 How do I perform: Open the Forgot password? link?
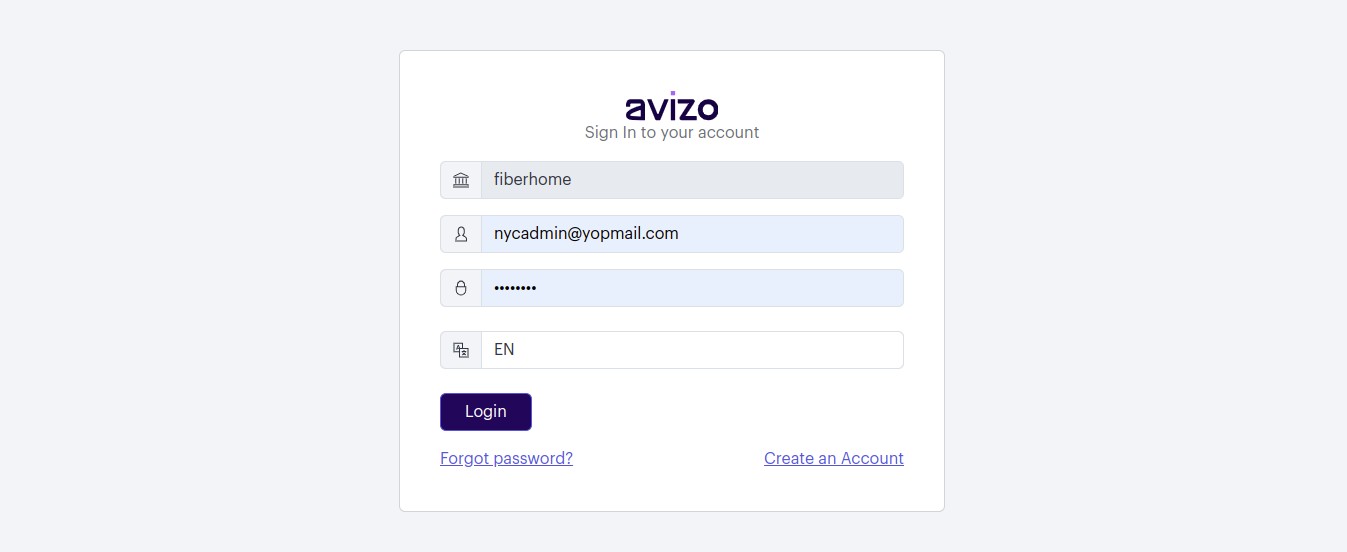pyautogui.click(x=506, y=458)
